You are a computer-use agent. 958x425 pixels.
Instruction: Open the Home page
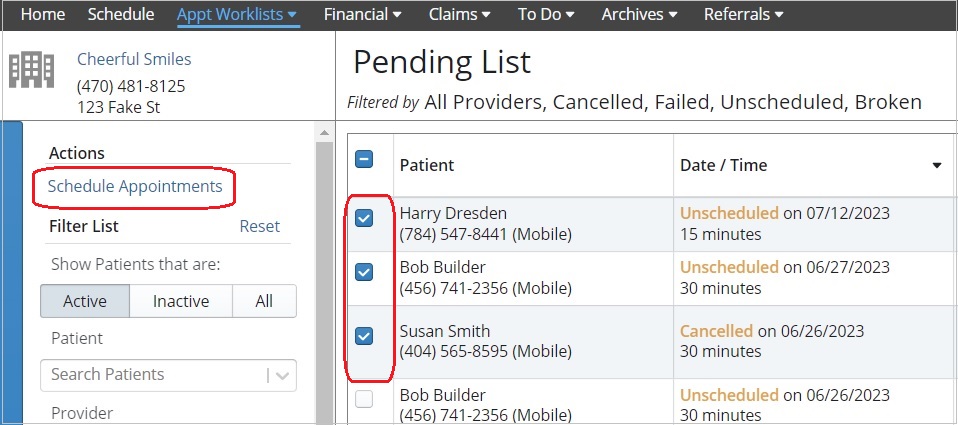43,14
